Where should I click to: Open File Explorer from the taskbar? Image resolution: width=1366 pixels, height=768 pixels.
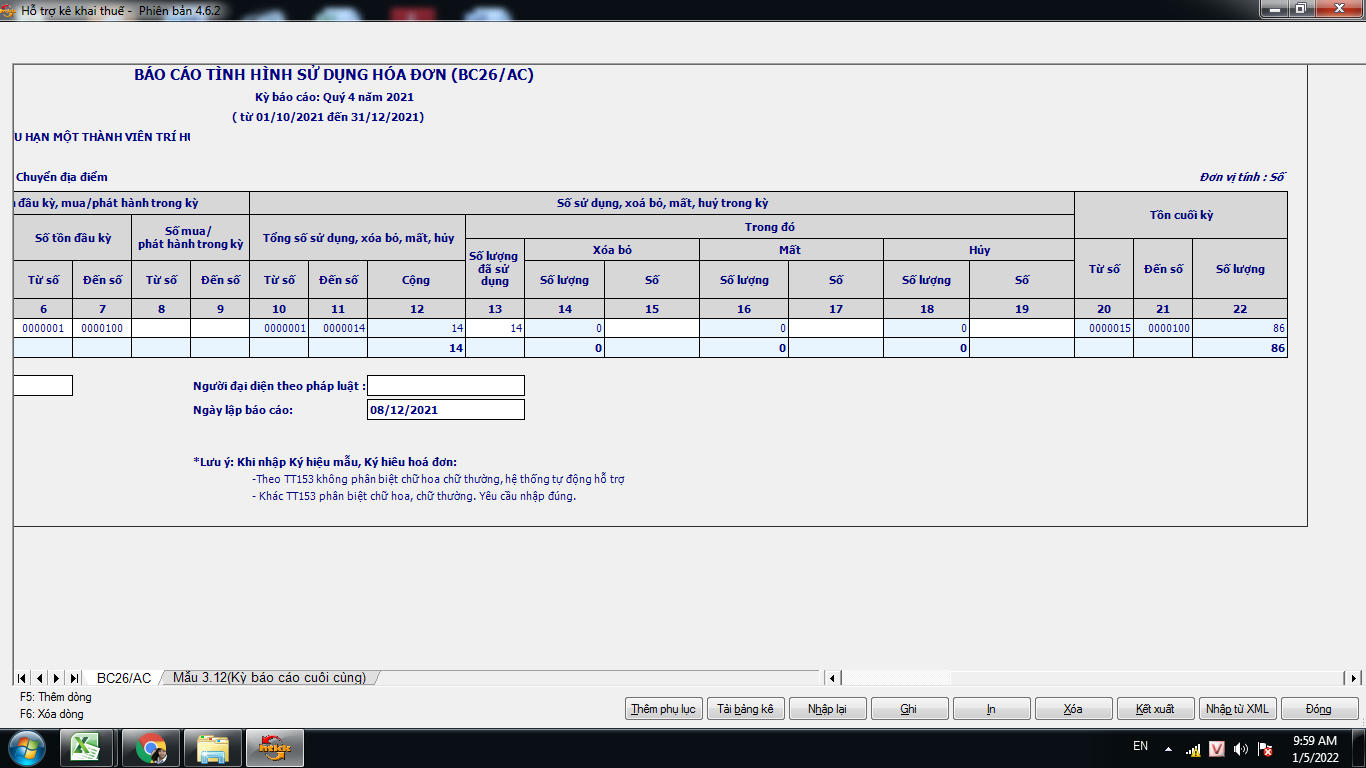[x=213, y=748]
